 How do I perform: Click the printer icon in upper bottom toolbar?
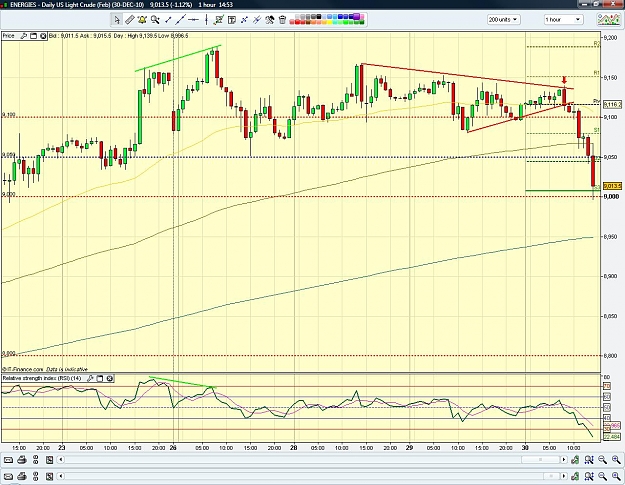tap(22, 460)
